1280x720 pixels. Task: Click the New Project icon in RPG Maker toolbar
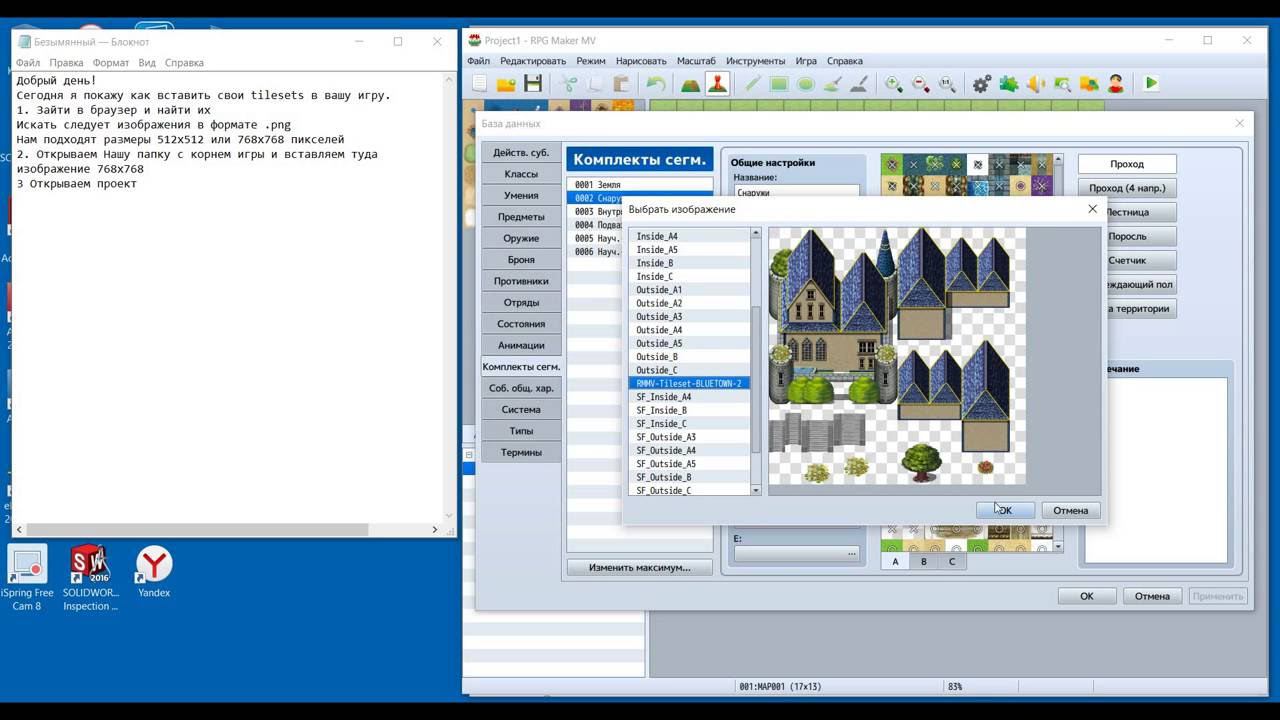pos(479,84)
